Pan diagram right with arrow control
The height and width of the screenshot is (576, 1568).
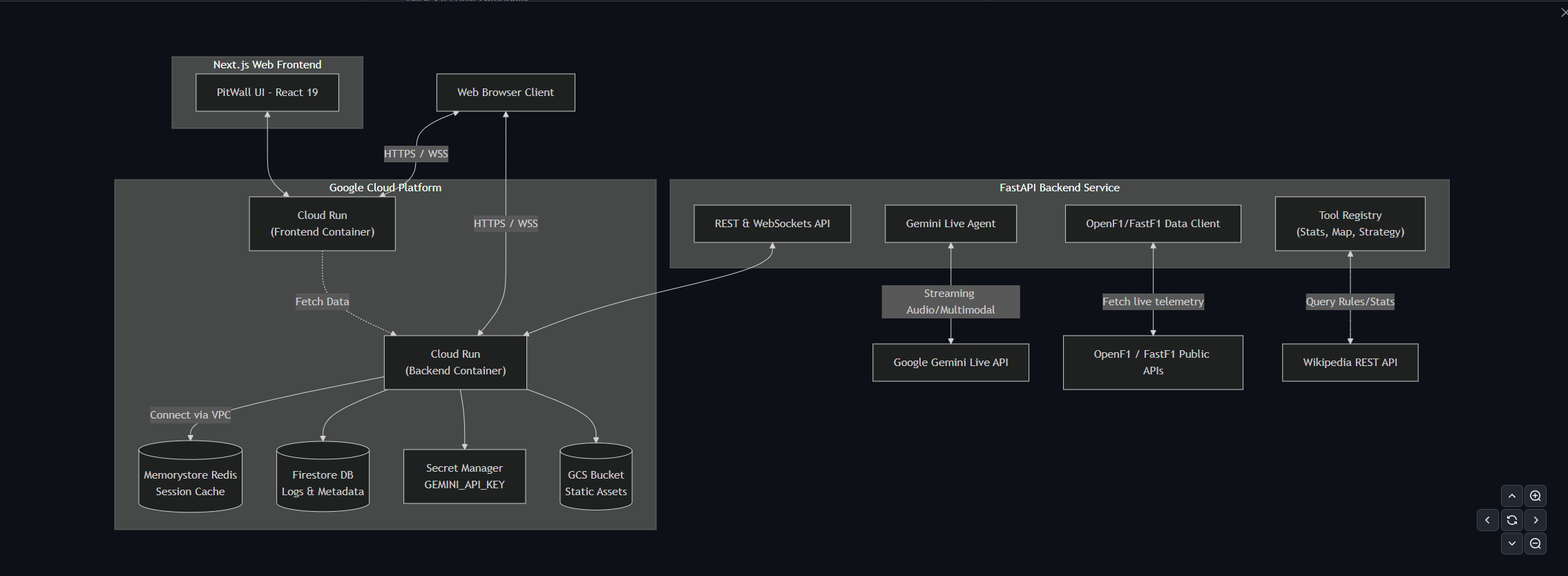(x=1535, y=520)
